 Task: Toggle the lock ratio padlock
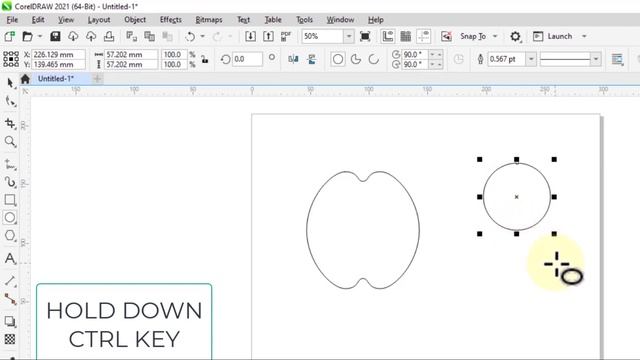pos(204,59)
